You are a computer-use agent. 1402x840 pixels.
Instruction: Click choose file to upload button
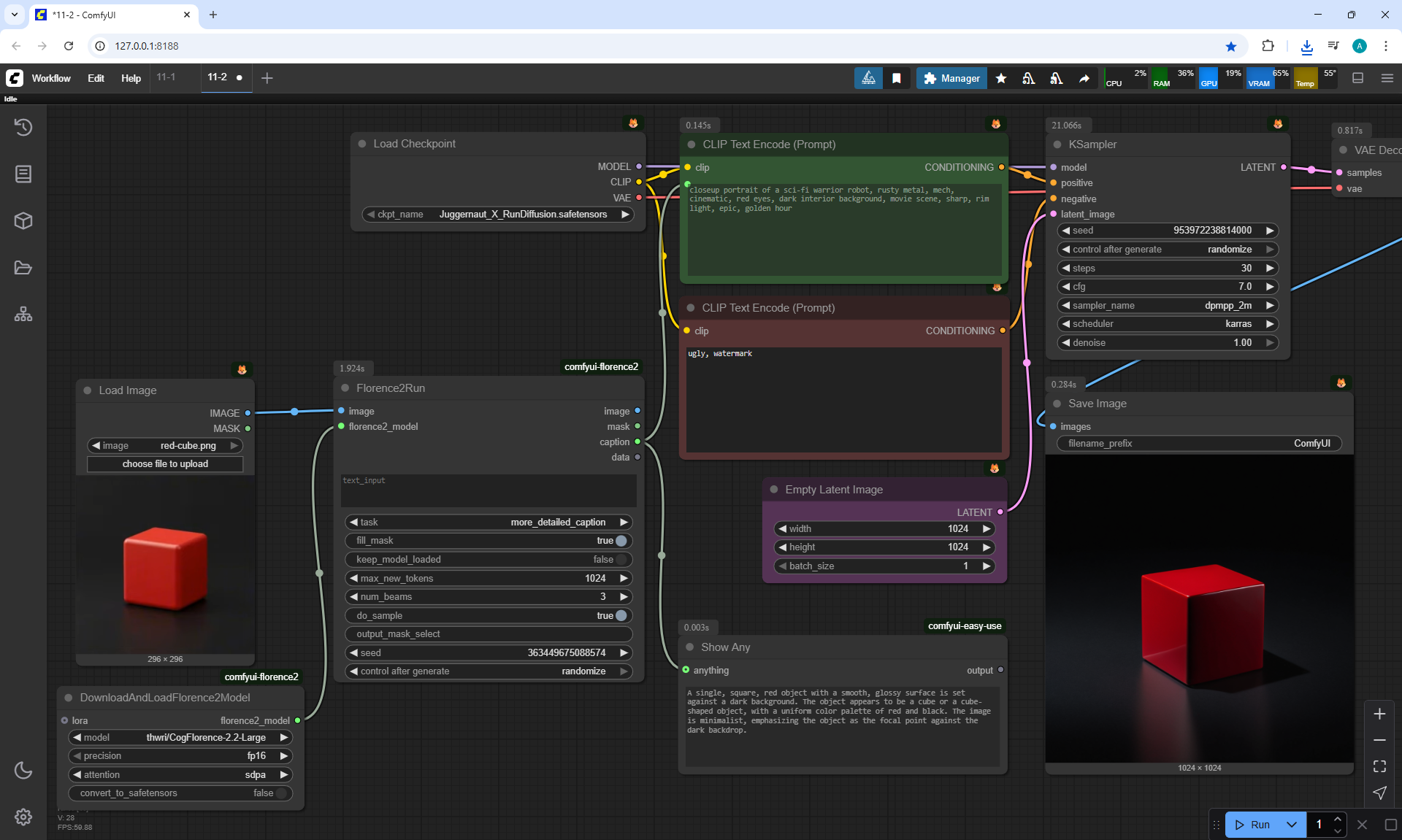point(165,464)
